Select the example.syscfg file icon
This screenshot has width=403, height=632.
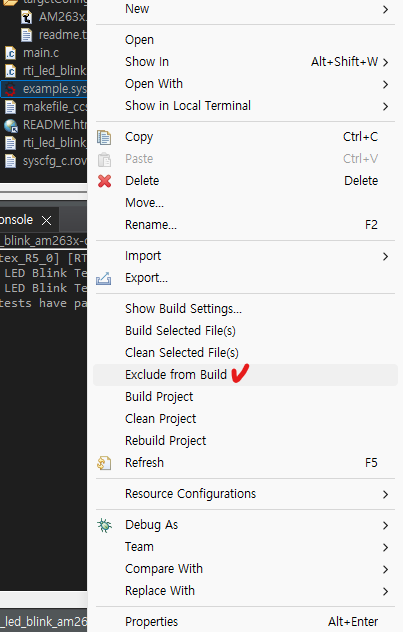pos(10,89)
